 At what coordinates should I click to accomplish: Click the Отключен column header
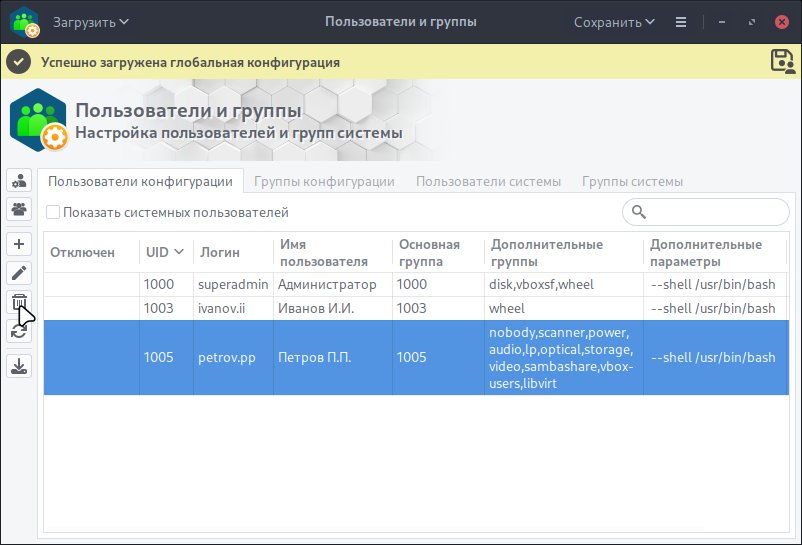(x=91, y=252)
